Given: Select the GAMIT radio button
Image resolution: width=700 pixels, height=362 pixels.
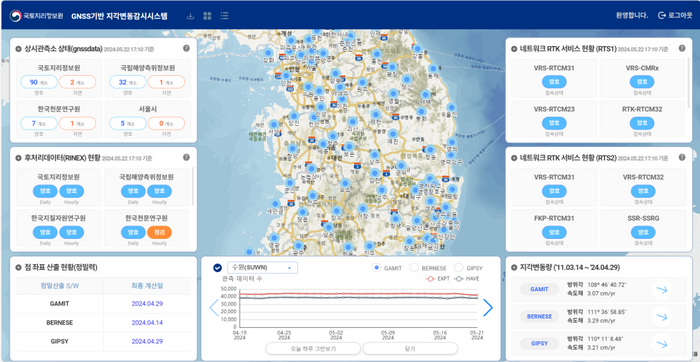Looking at the screenshot, I should point(376,268).
